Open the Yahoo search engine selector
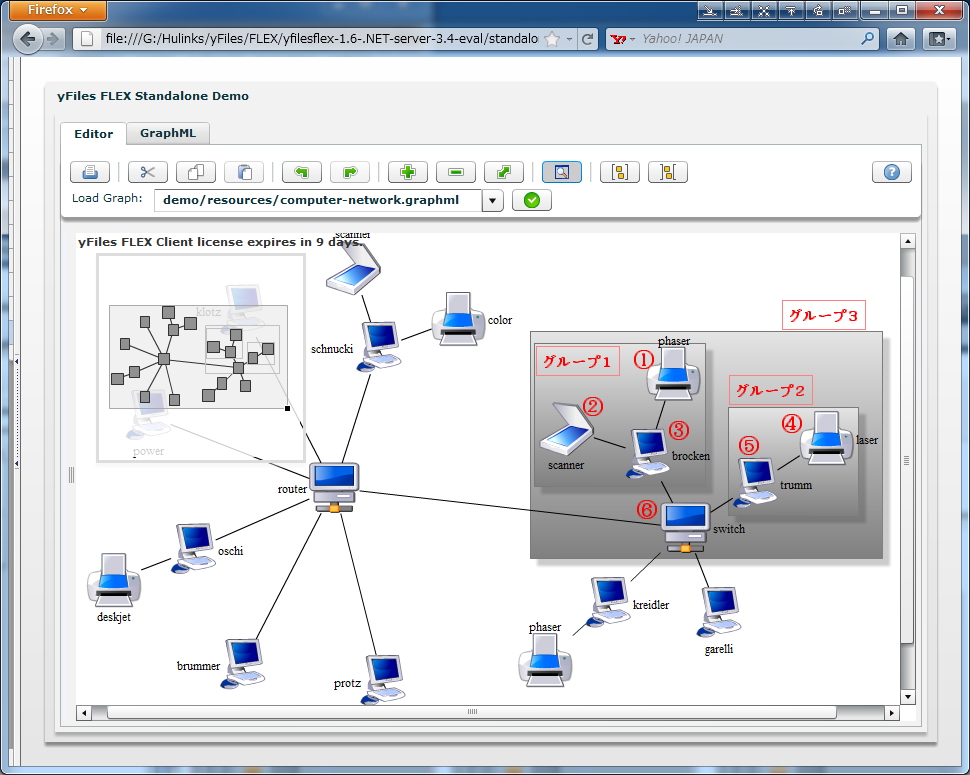This screenshot has height=775, width=970. click(622, 39)
